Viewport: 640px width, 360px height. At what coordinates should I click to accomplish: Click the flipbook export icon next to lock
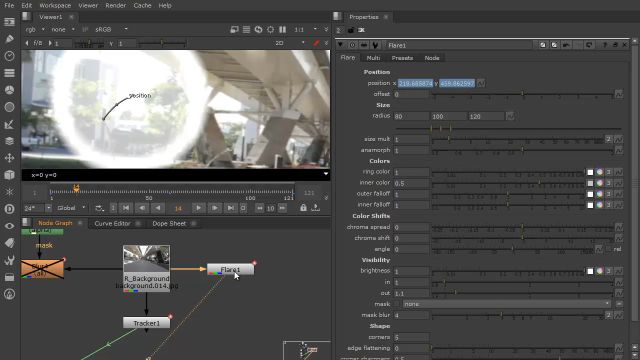point(316,208)
